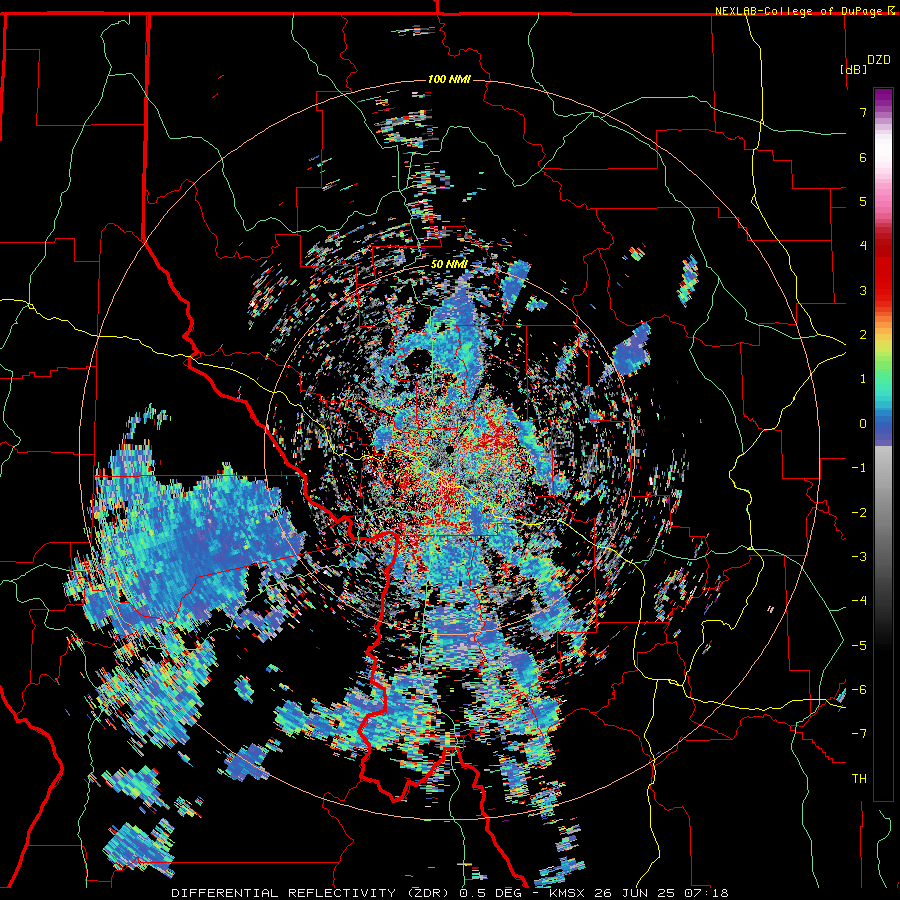Click the [dB] unit label
The image size is (900, 900).
tap(854, 69)
